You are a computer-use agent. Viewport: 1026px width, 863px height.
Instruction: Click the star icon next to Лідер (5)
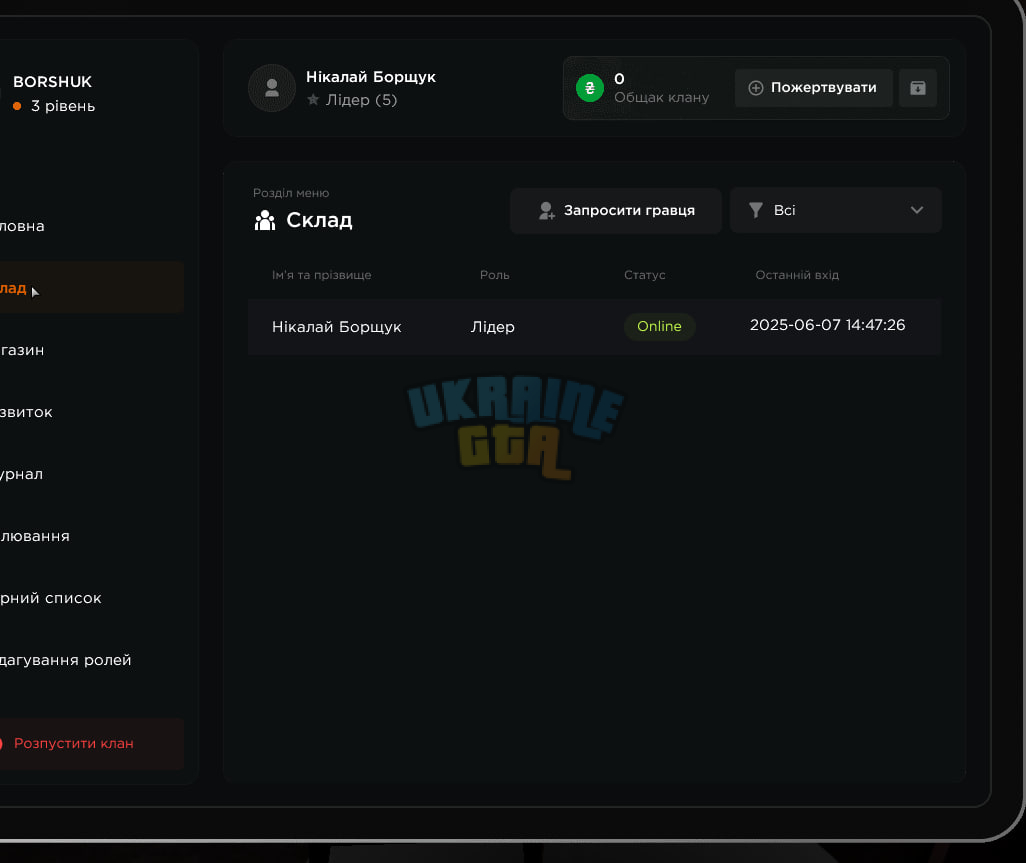pos(313,99)
